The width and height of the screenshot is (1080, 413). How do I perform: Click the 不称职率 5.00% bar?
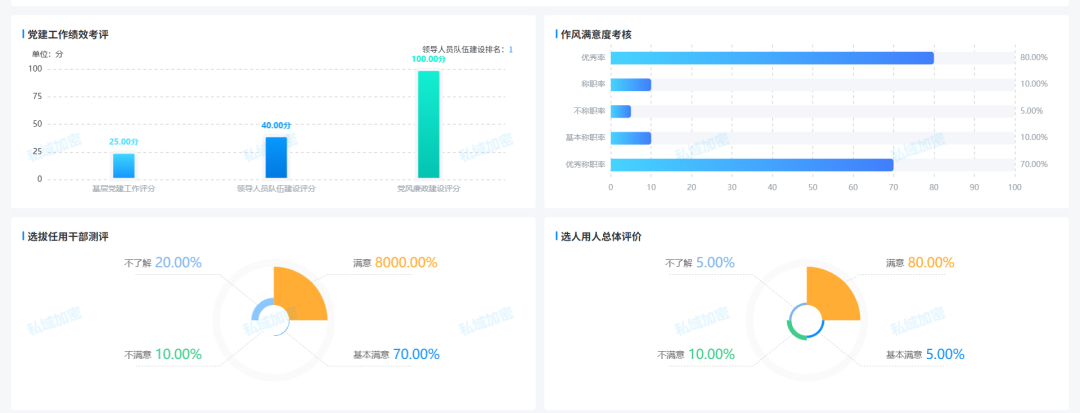[620, 111]
